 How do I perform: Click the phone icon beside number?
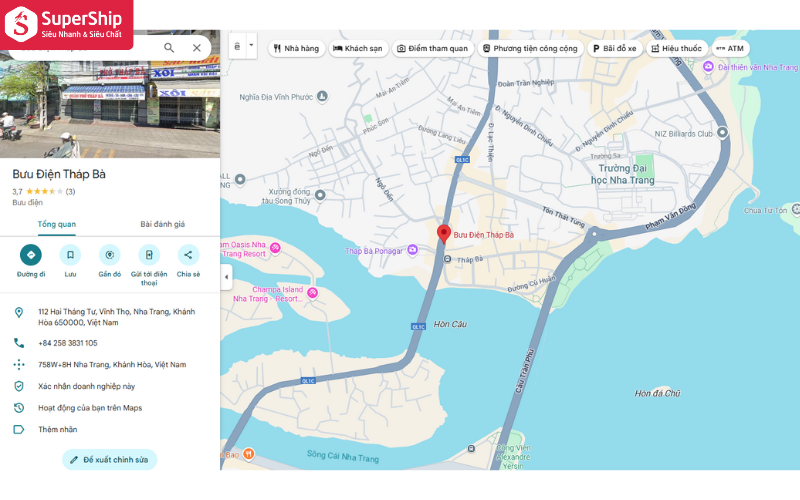(19, 343)
